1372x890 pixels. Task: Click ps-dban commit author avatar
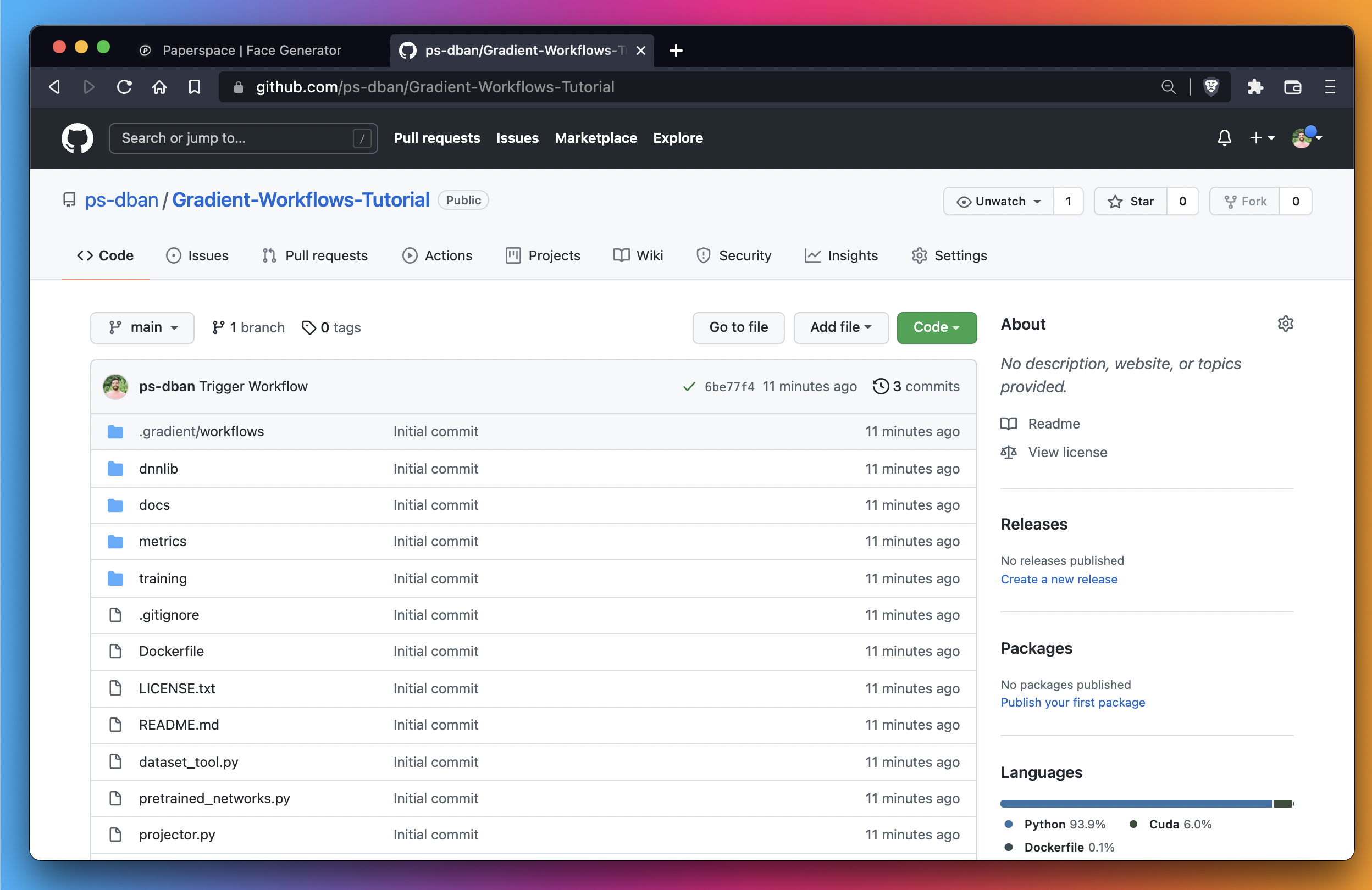click(115, 387)
